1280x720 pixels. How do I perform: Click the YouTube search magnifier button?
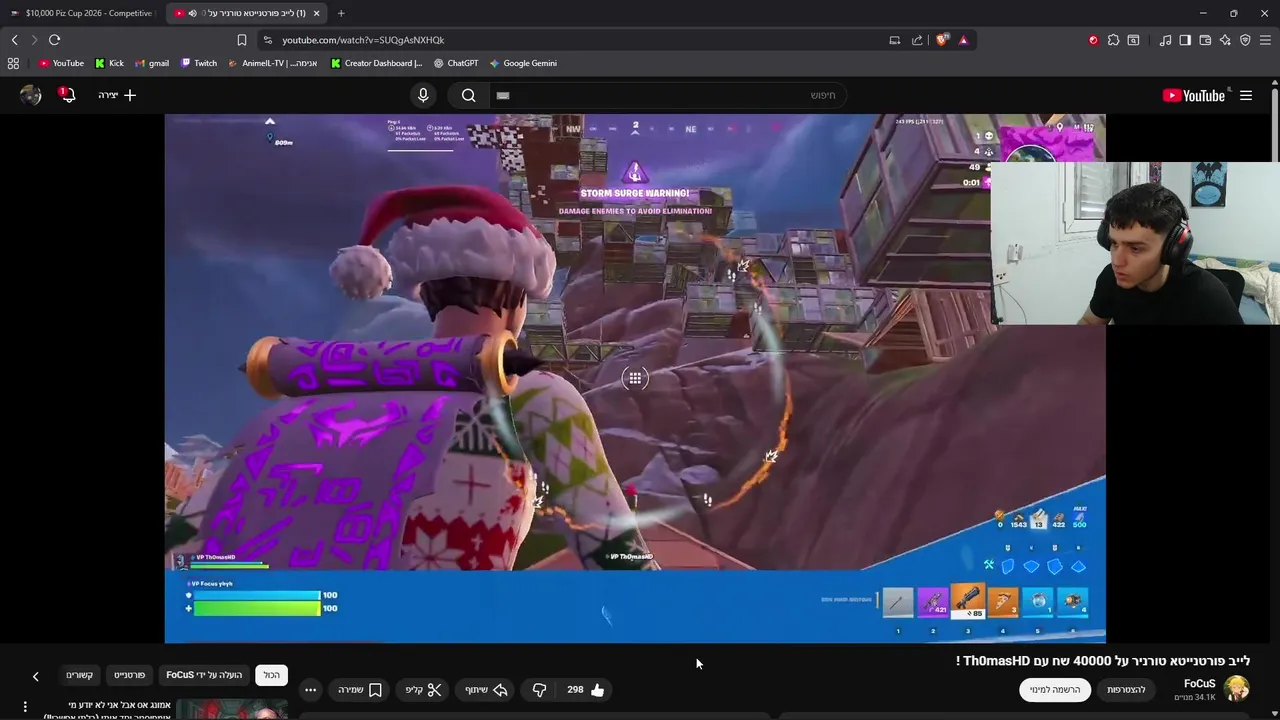click(468, 95)
